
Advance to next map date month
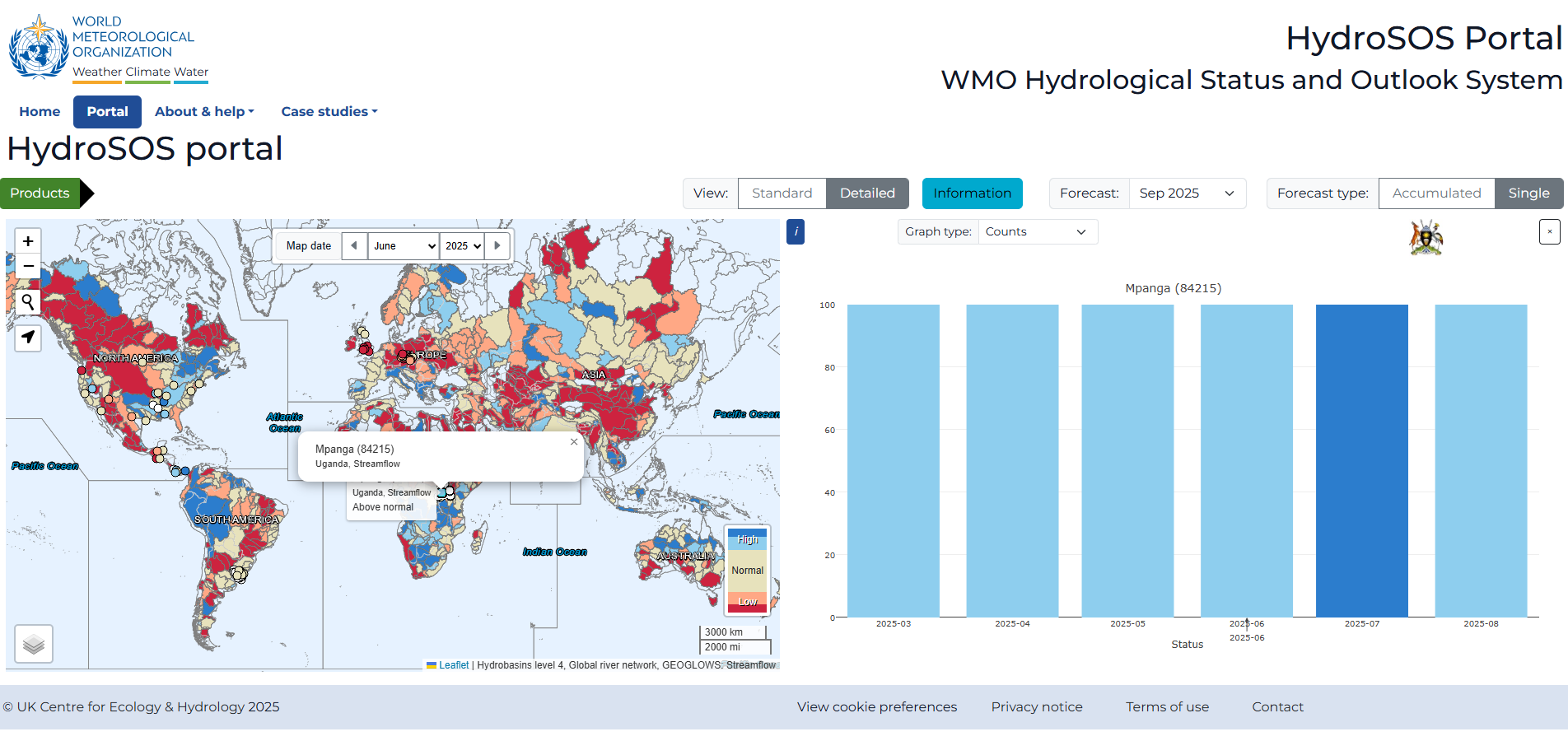pos(497,245)
